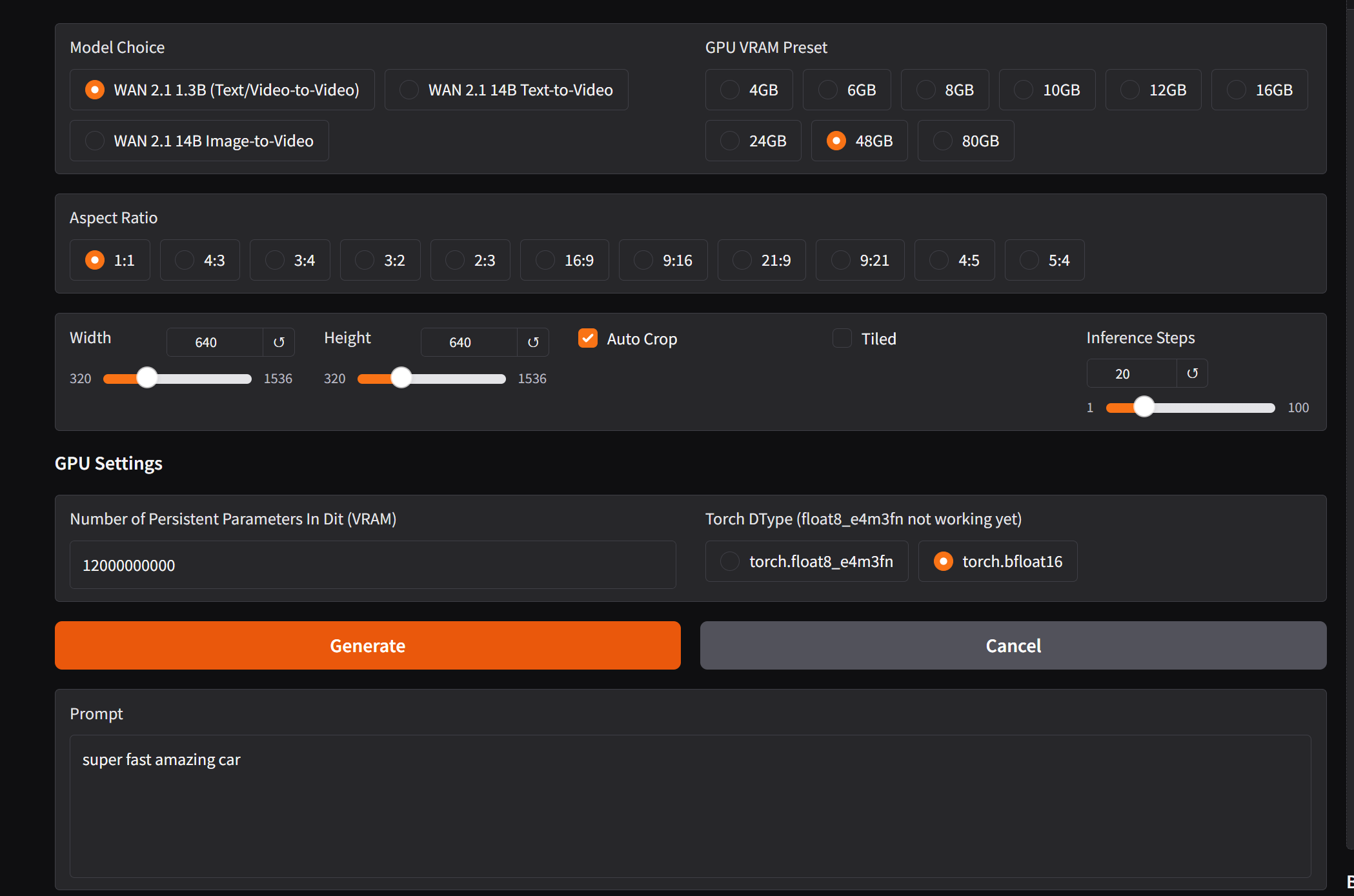Reset the Width value icon

(x=279, y=342)
